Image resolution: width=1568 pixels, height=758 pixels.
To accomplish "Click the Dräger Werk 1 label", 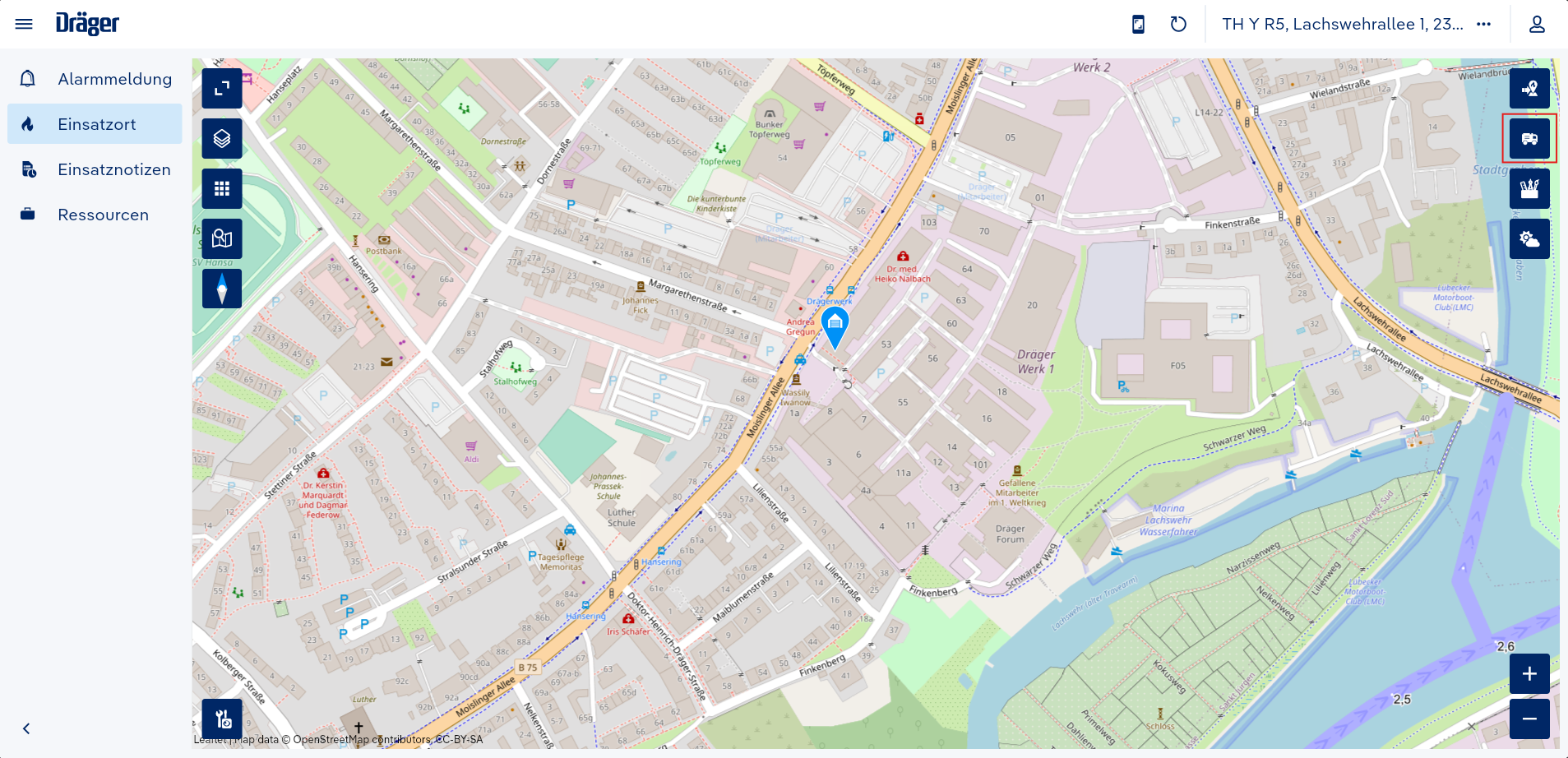I will [x=1036, y=362].
